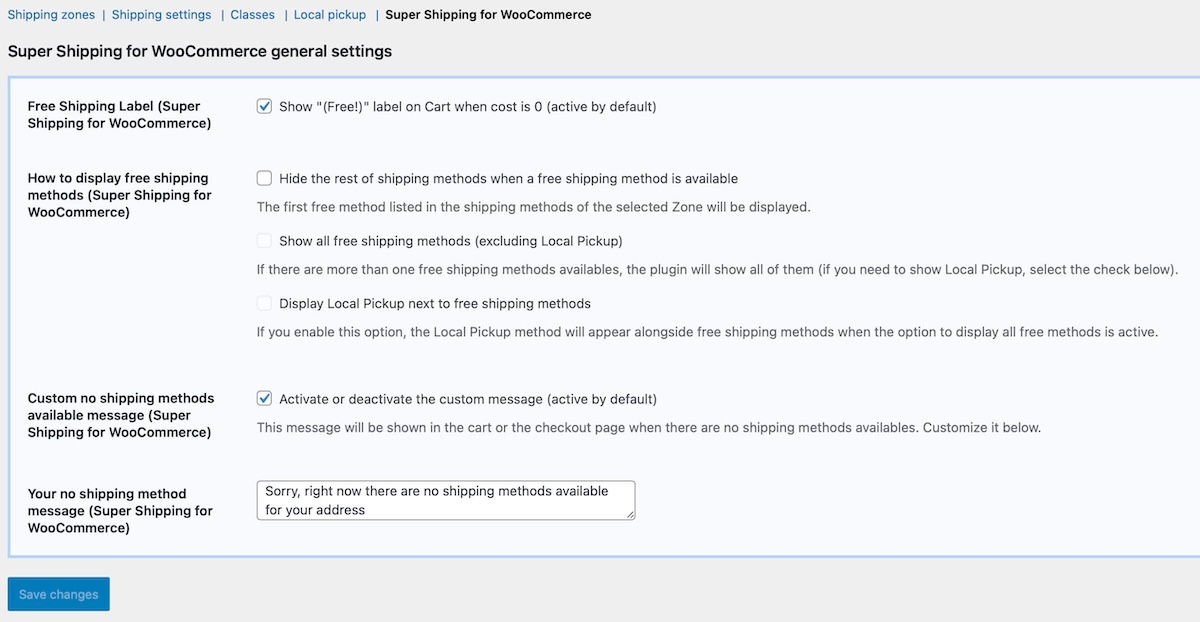Click the Custom no shipping methods message title
Screen dimensions: 1200x622
pos(119,415)
